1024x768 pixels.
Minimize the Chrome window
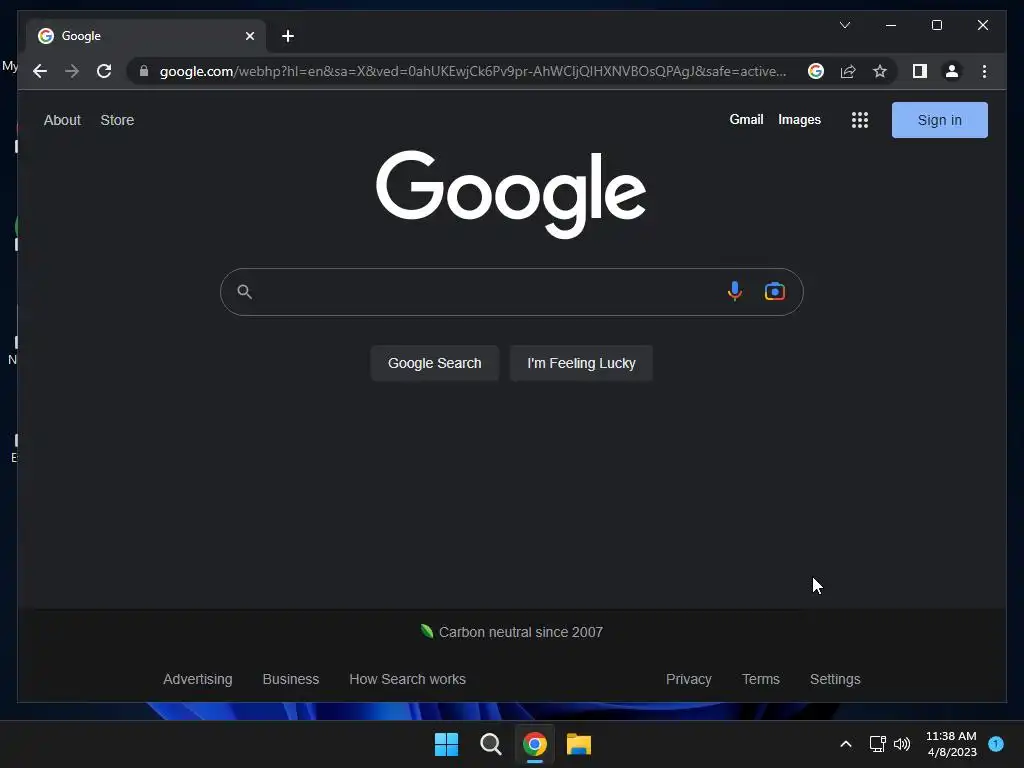coord(891,25)
